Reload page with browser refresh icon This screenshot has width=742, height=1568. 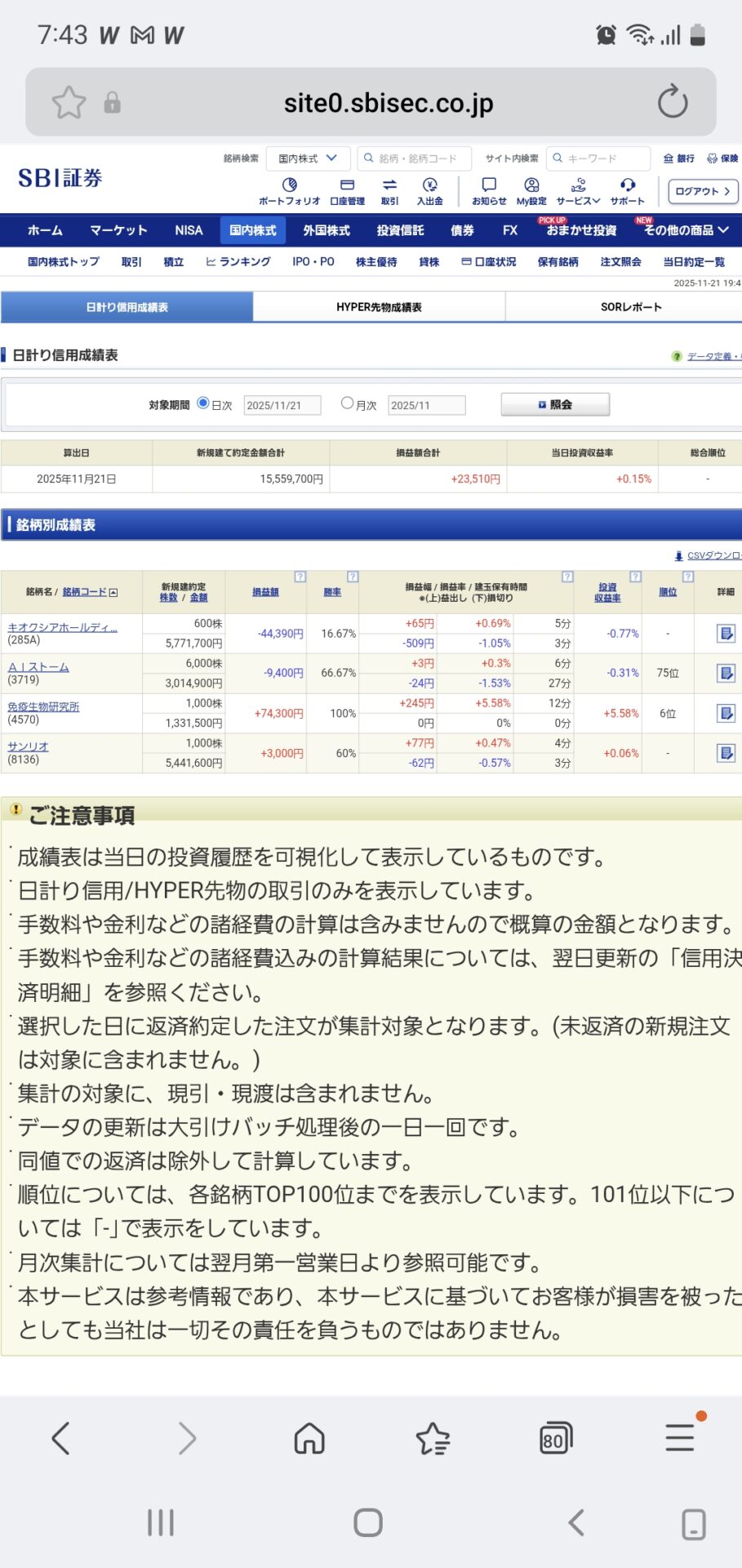[673, 102]
